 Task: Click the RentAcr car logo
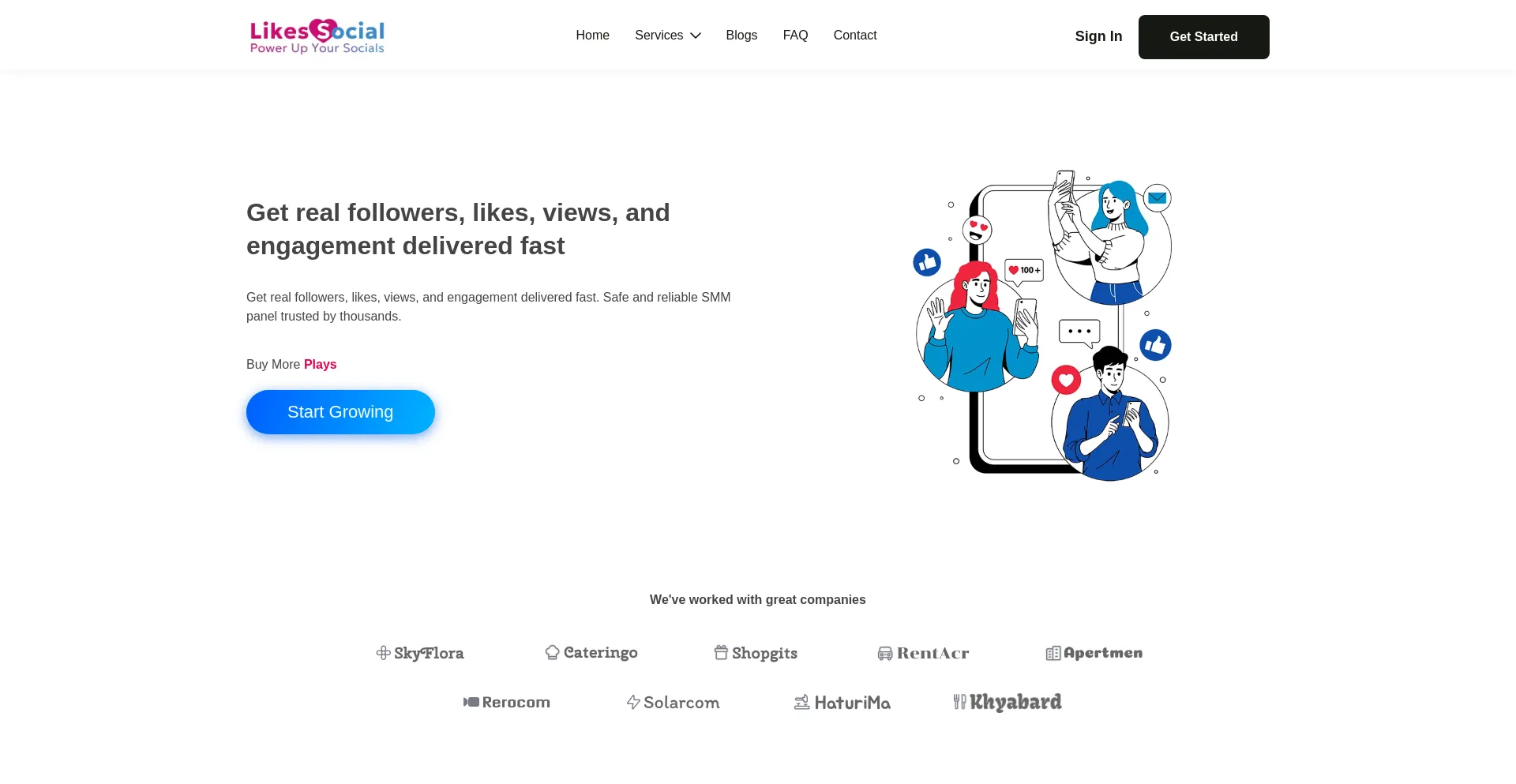(x=923, y=653)
